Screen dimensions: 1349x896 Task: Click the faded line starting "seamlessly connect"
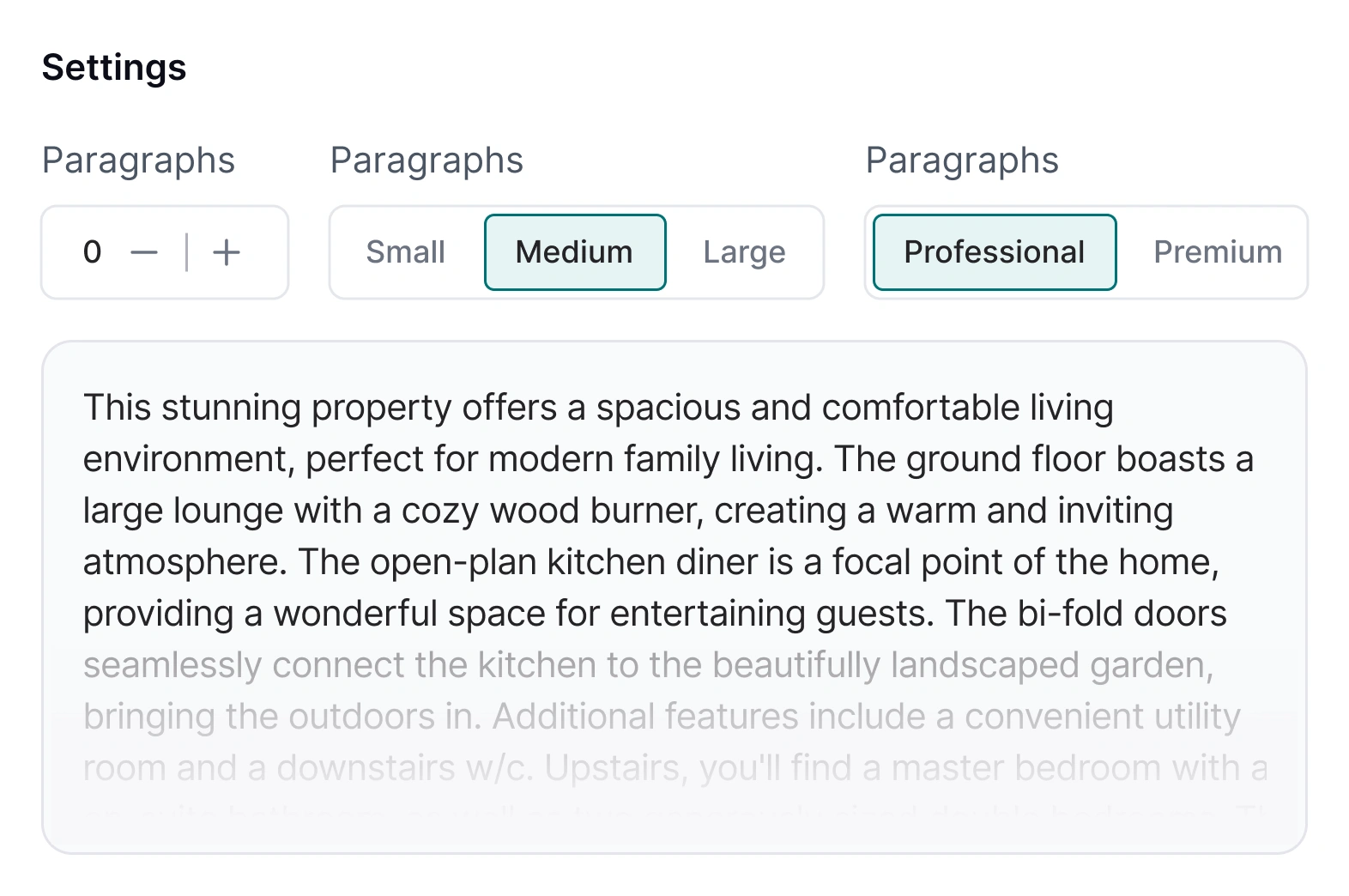(648, 665)
